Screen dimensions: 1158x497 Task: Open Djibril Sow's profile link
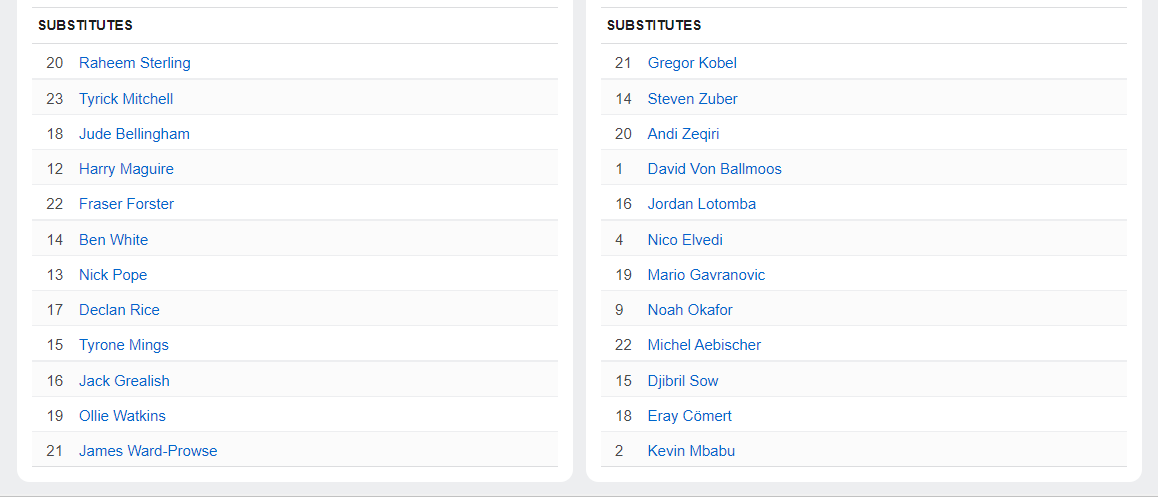[x=683, y=381]
